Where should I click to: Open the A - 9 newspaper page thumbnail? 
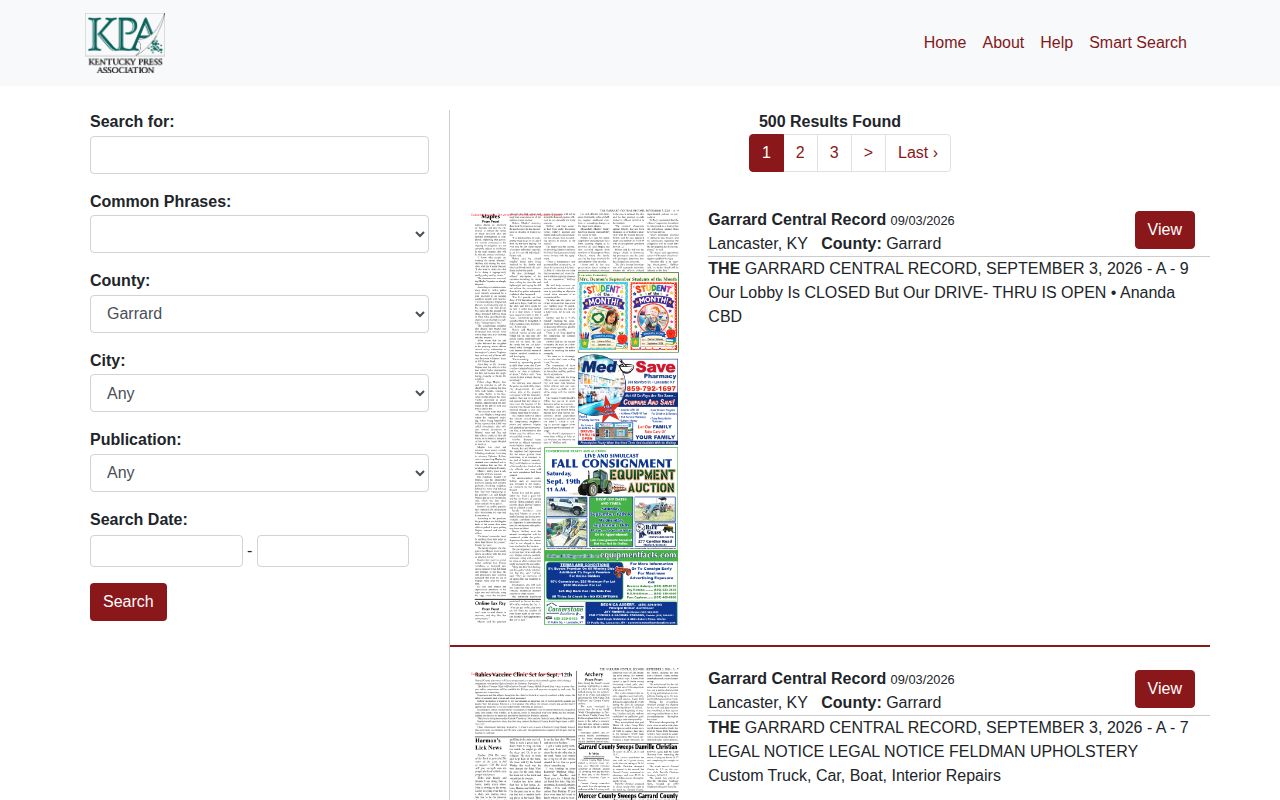(577, 418)
